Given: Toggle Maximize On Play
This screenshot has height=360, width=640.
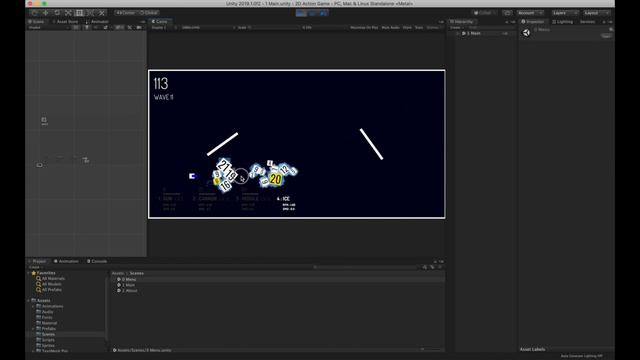Looking at the screenshot, I should click(x=364, y=28).
